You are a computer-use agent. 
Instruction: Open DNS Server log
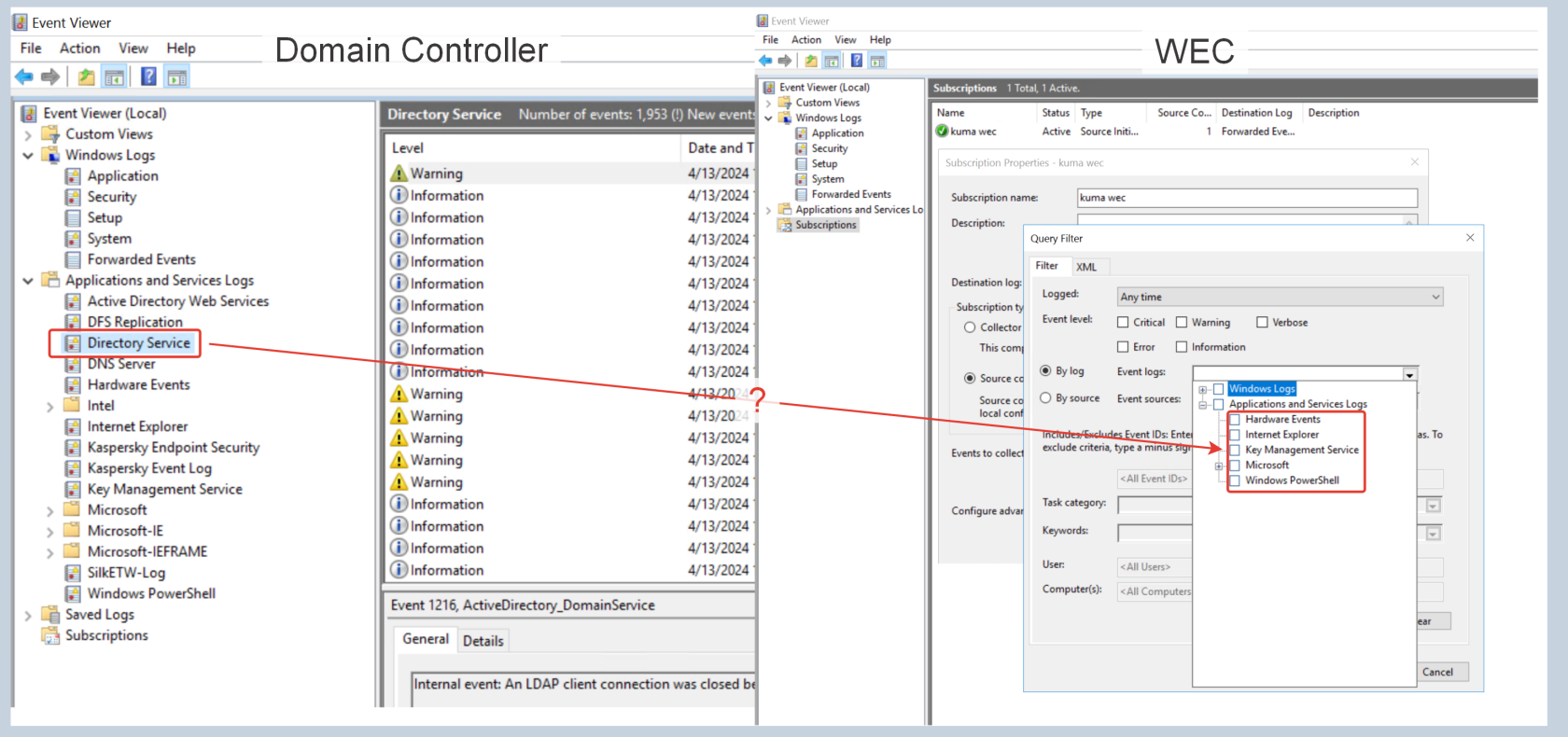pos(121,364)
